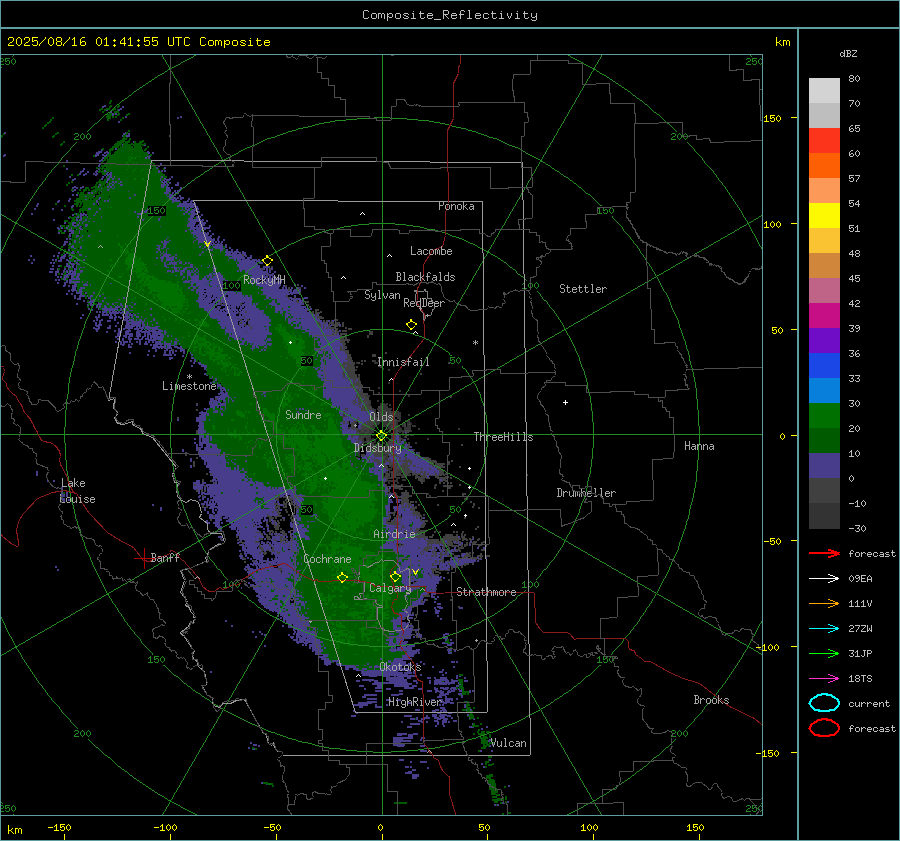Click the Airdrie label
The height and width of the screenshot is (841, 900).
tap(394, 534)
